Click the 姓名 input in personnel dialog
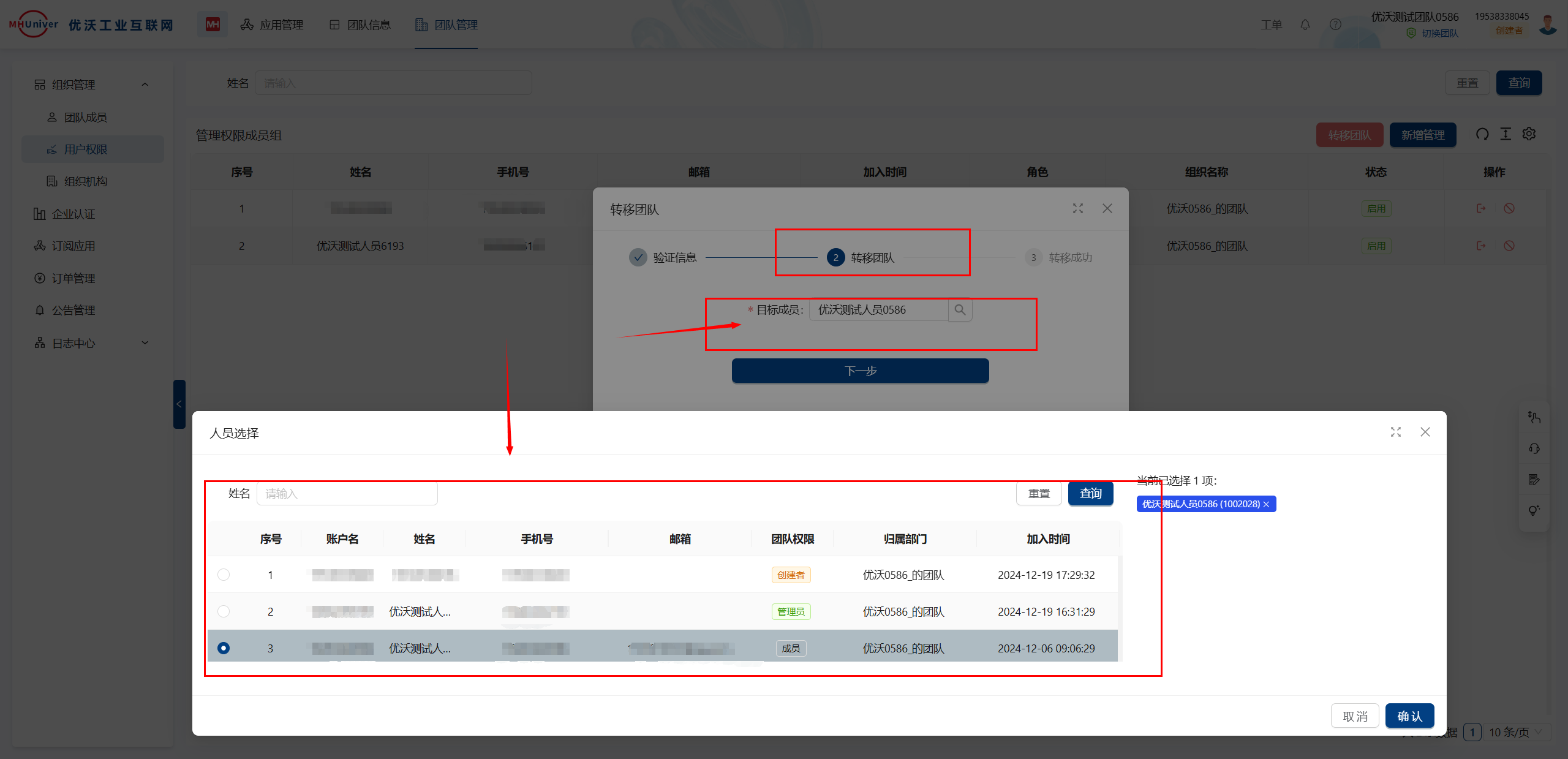 coord(347,494)
